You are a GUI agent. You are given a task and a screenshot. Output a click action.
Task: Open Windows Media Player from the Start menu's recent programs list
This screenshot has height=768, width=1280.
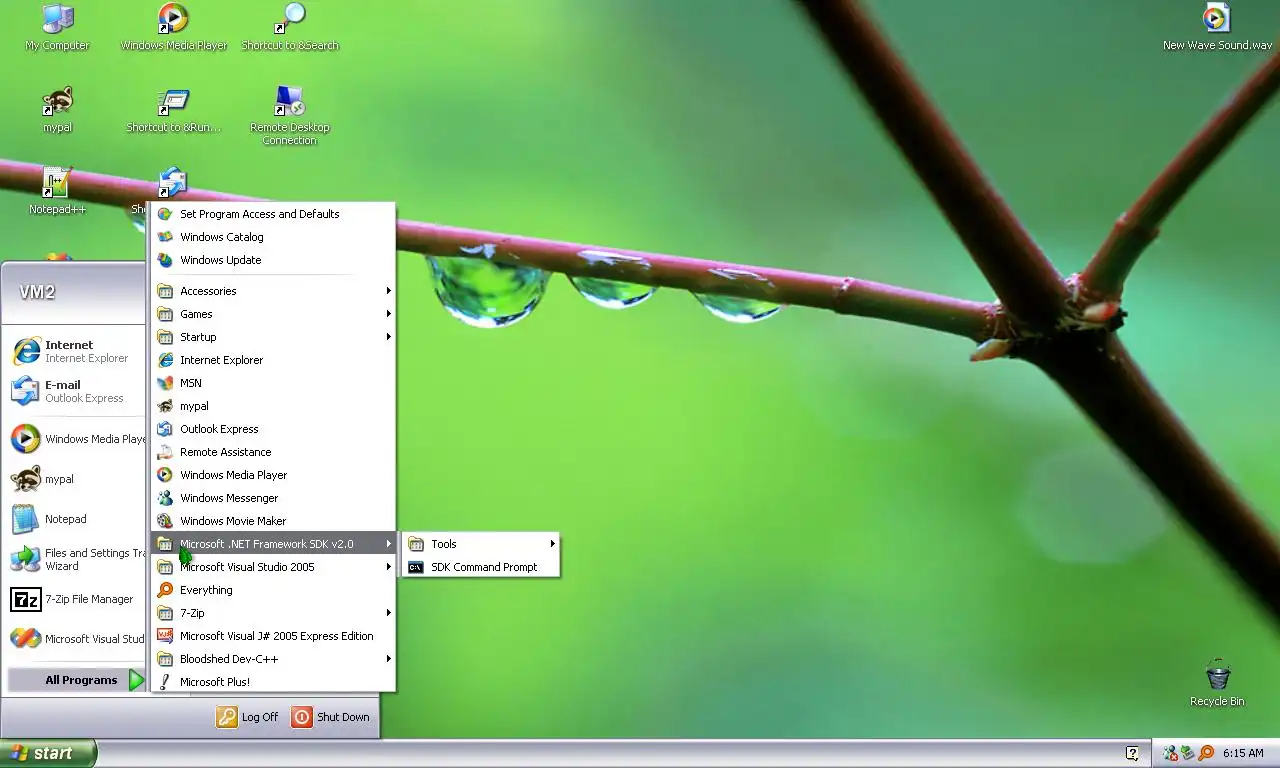76,439
